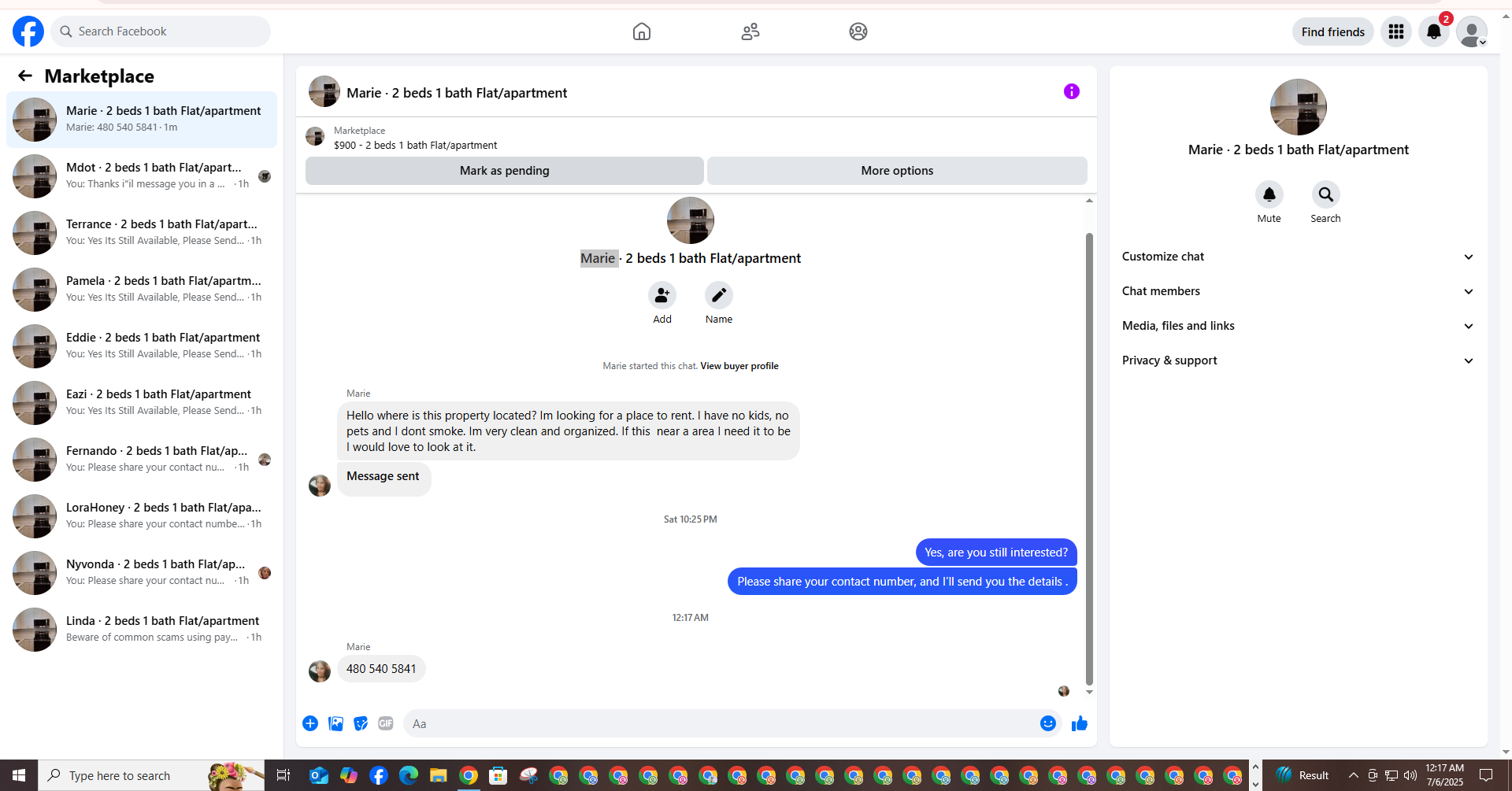Image resolution: width=1512 pixels, height=791 pixels.
Task: Open the $900 - 2 beds listing link
Action: [415, 146]
